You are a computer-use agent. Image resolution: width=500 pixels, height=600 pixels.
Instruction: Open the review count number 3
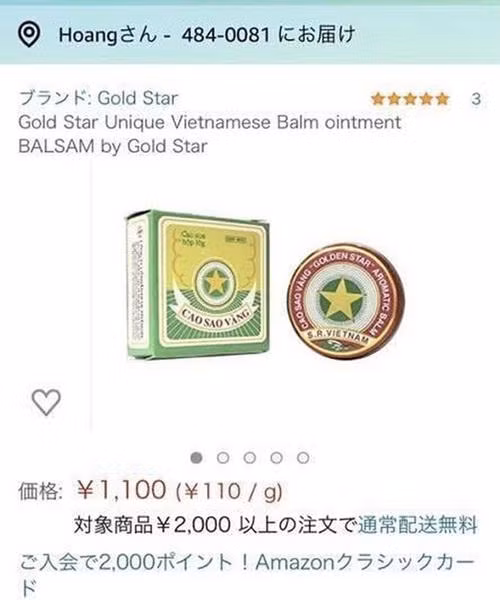(x=476, y=99)
